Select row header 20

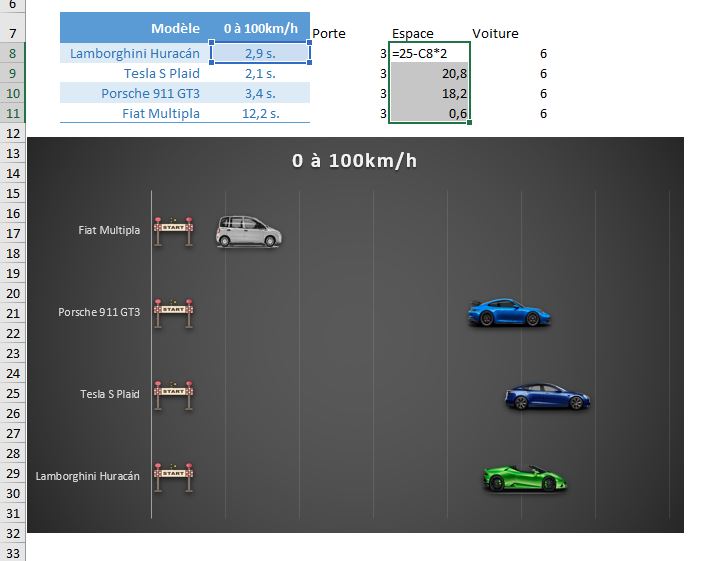(x=13, y=293)
